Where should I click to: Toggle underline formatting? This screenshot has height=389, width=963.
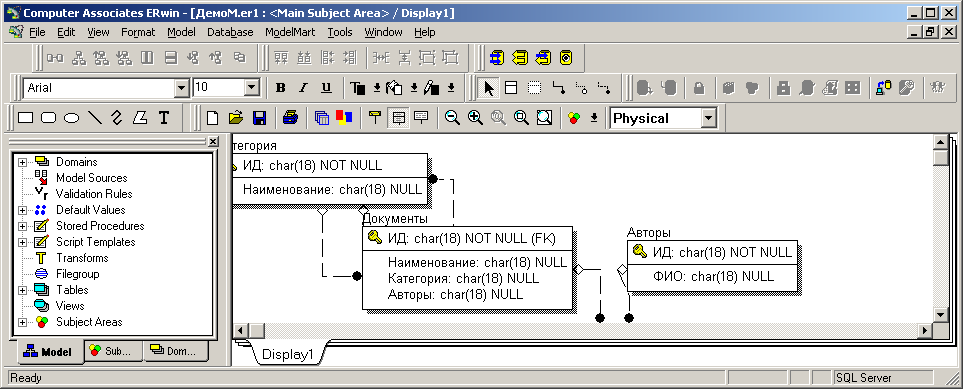point(326,88)
